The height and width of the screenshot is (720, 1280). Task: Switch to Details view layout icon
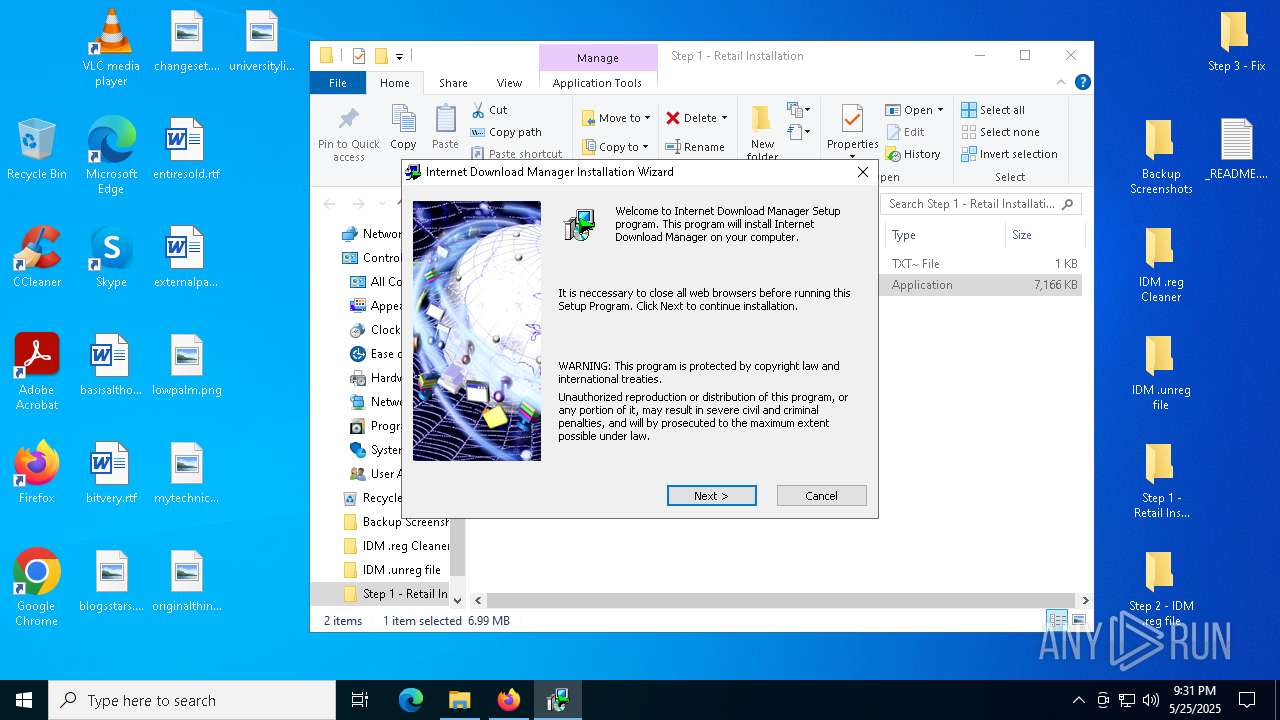pyautogui.click(x=1057, y=621)
